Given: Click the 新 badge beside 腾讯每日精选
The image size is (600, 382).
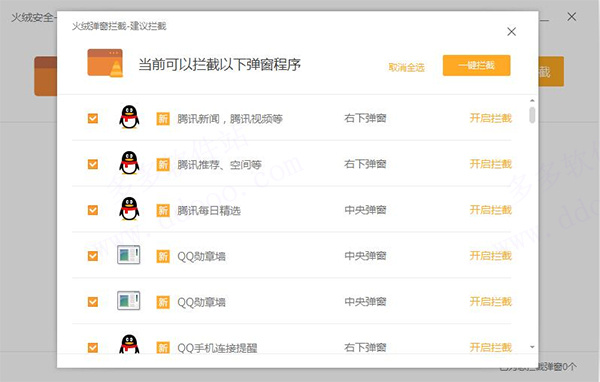Looking at the screenshot, I should pos(163,211).
